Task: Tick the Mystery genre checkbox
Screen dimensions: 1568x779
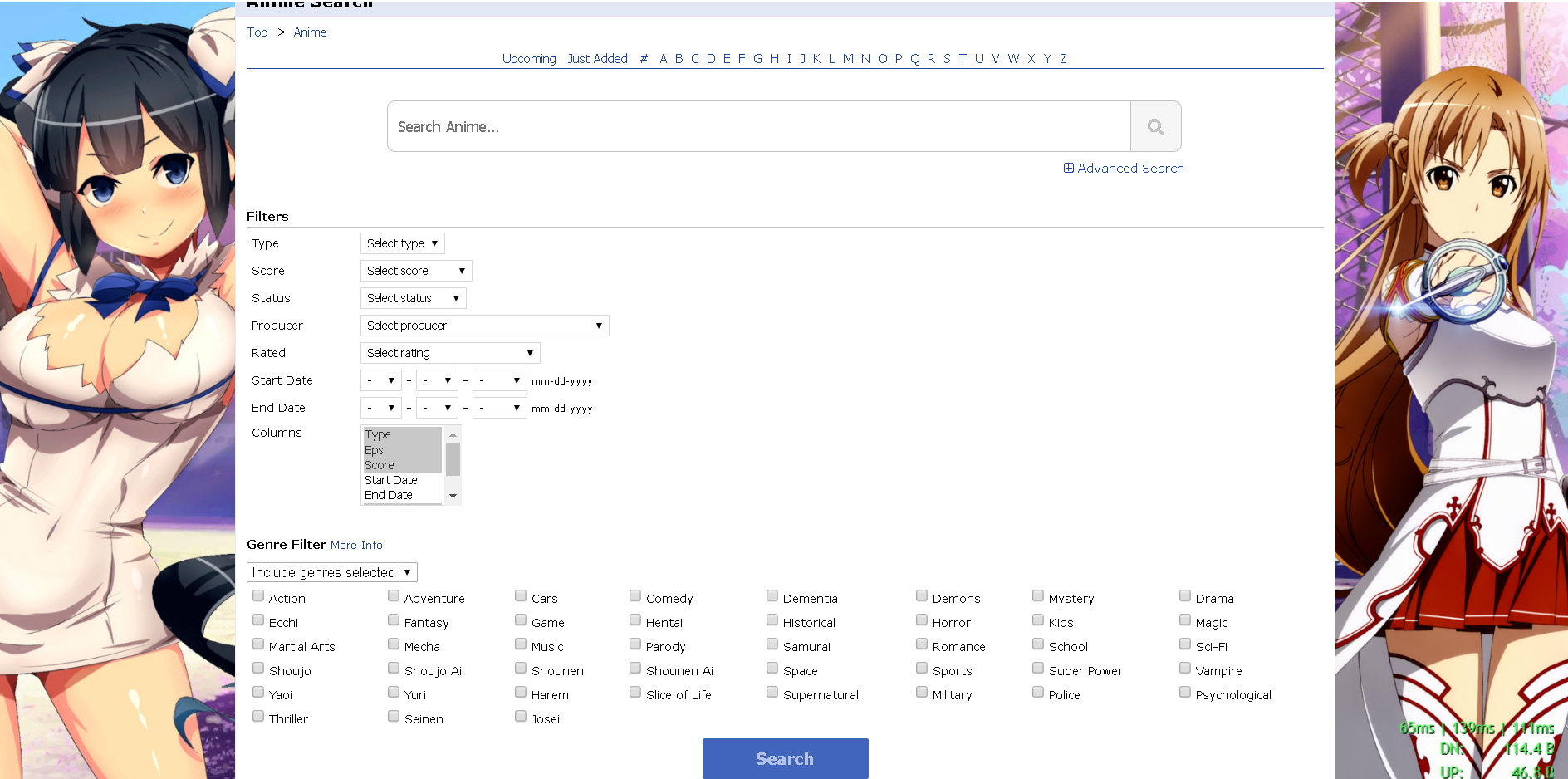Action: (x=1038, y=596)
